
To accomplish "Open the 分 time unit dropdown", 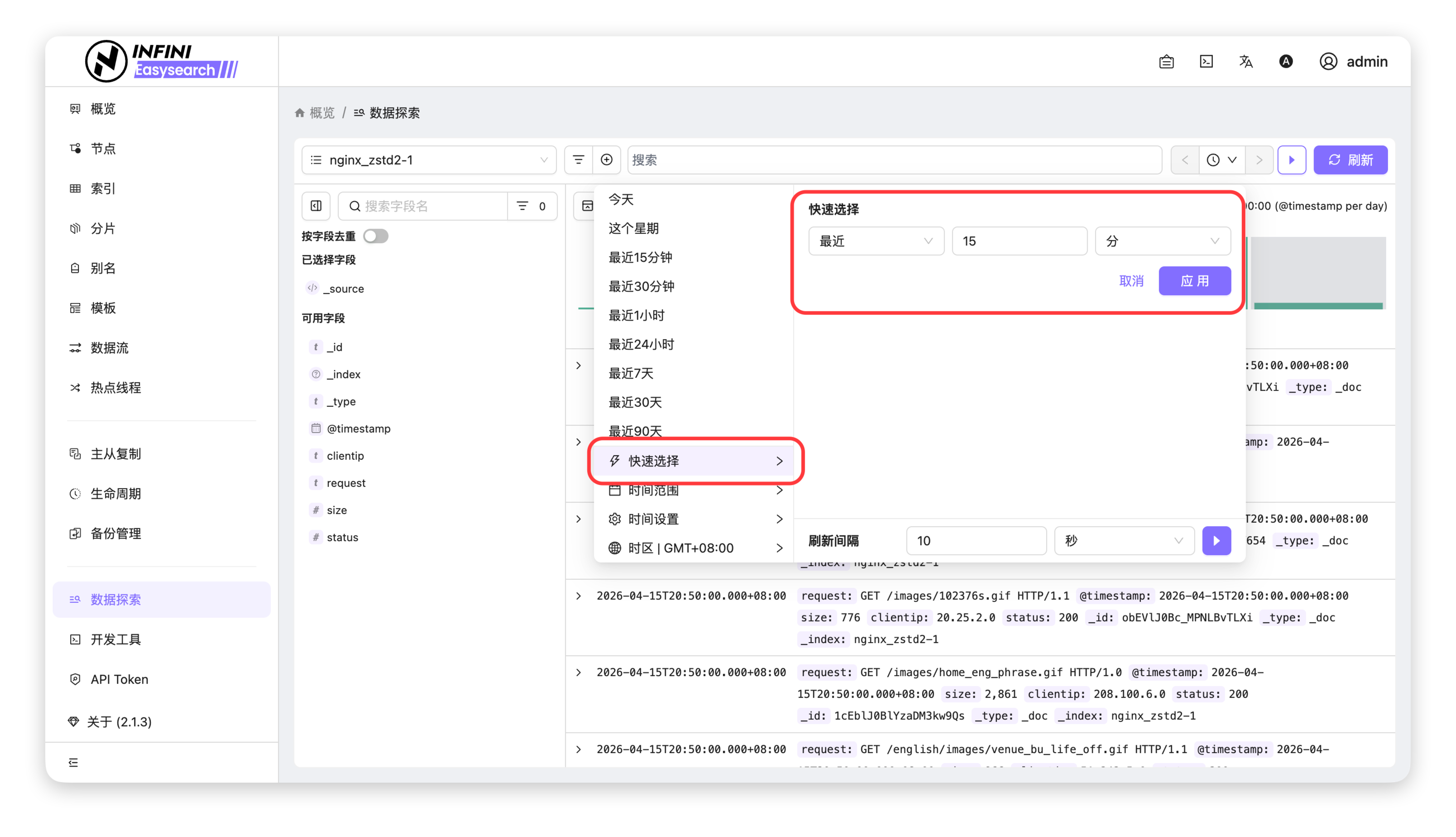I will point(1162,241).
